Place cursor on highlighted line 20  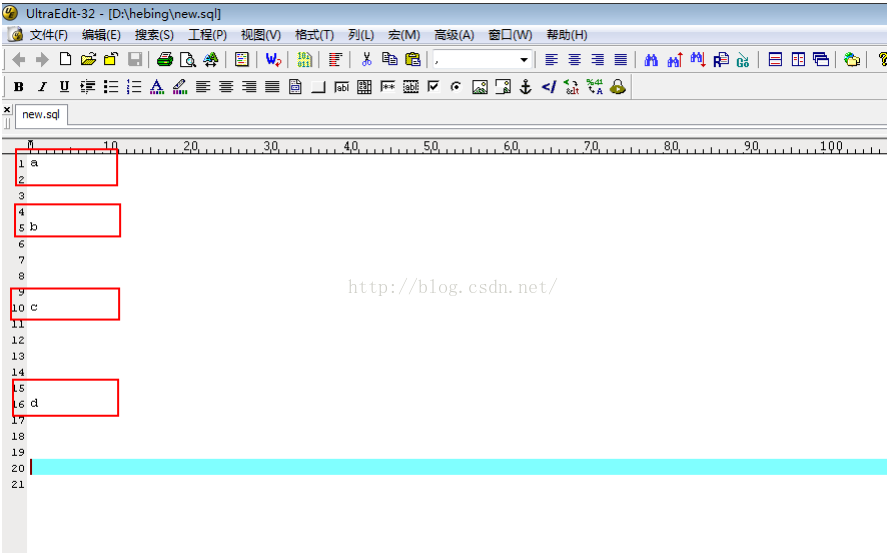click(x=457, y=467)
